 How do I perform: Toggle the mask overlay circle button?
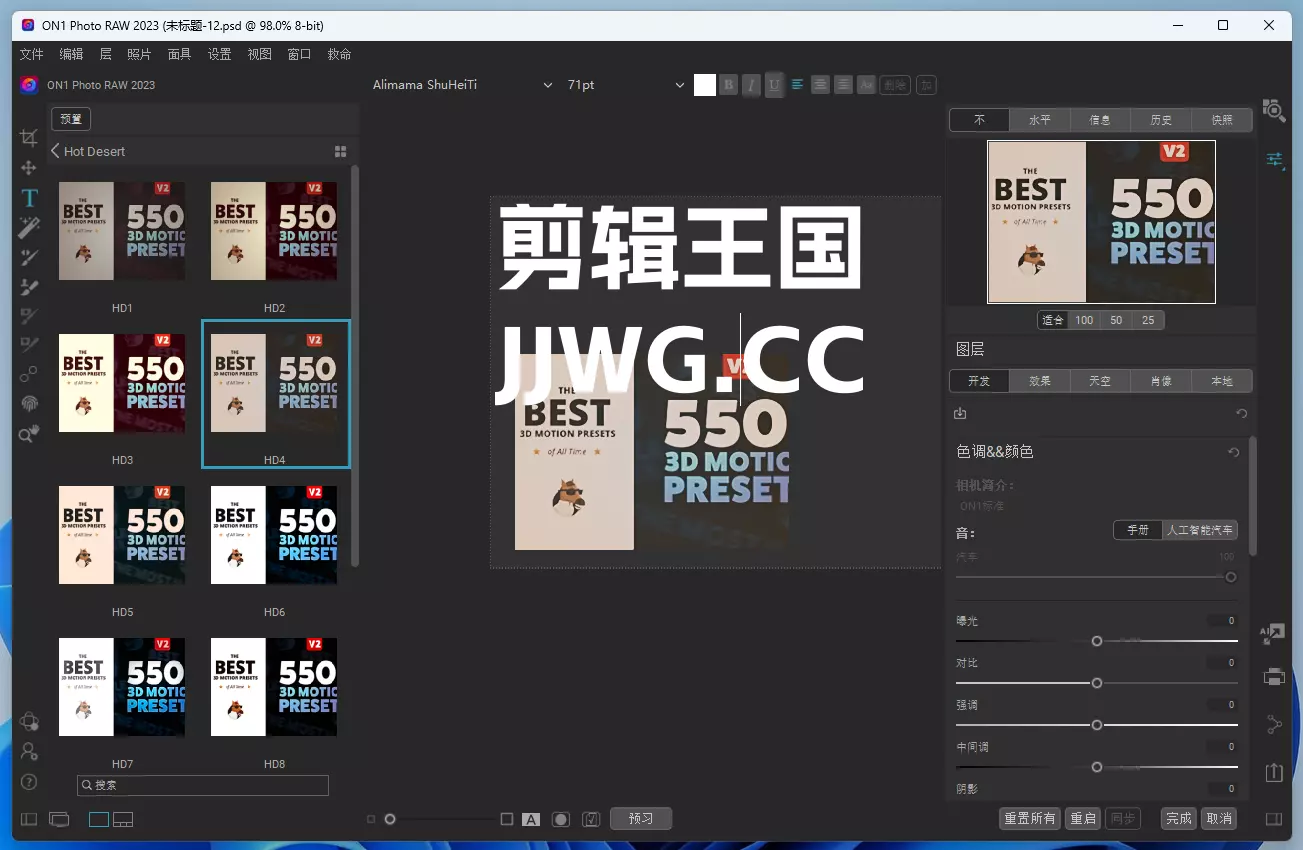[x=561, y=819]
